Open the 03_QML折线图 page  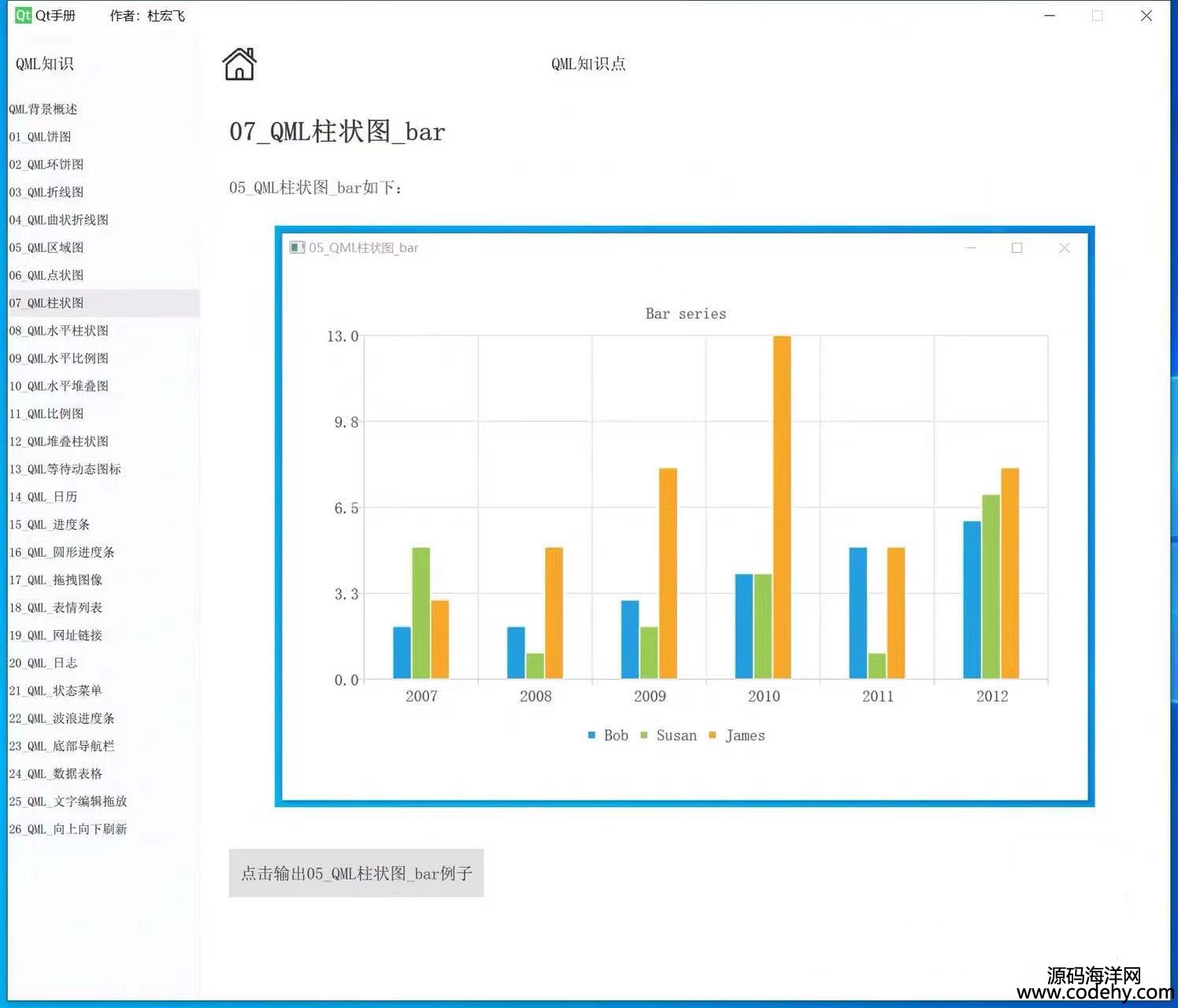[x=46, y=192]
